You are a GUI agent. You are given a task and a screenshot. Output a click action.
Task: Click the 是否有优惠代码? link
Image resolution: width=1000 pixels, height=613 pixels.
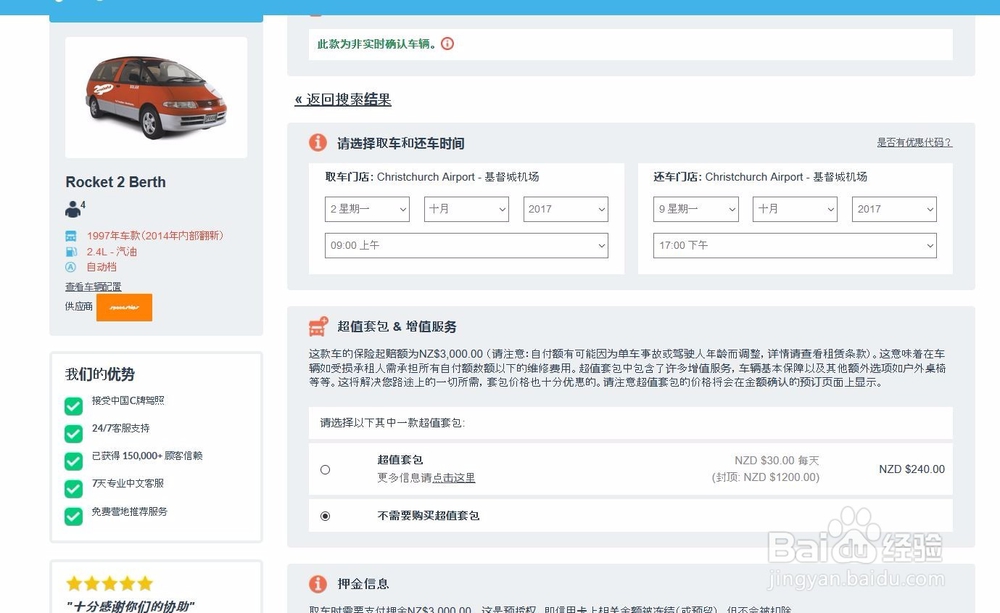coord(914,142)
